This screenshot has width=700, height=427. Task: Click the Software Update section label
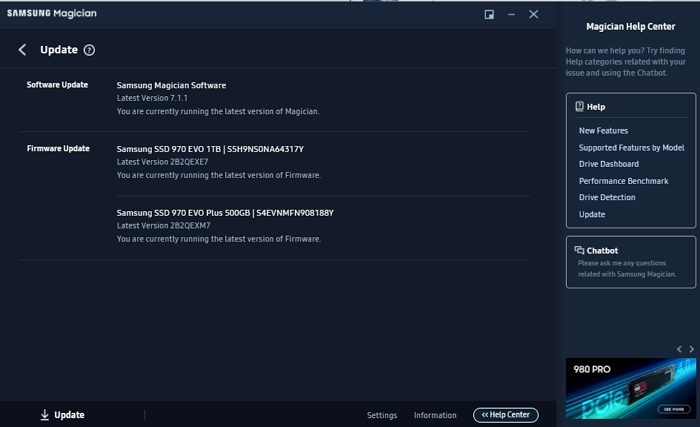[x=57, y=84]
